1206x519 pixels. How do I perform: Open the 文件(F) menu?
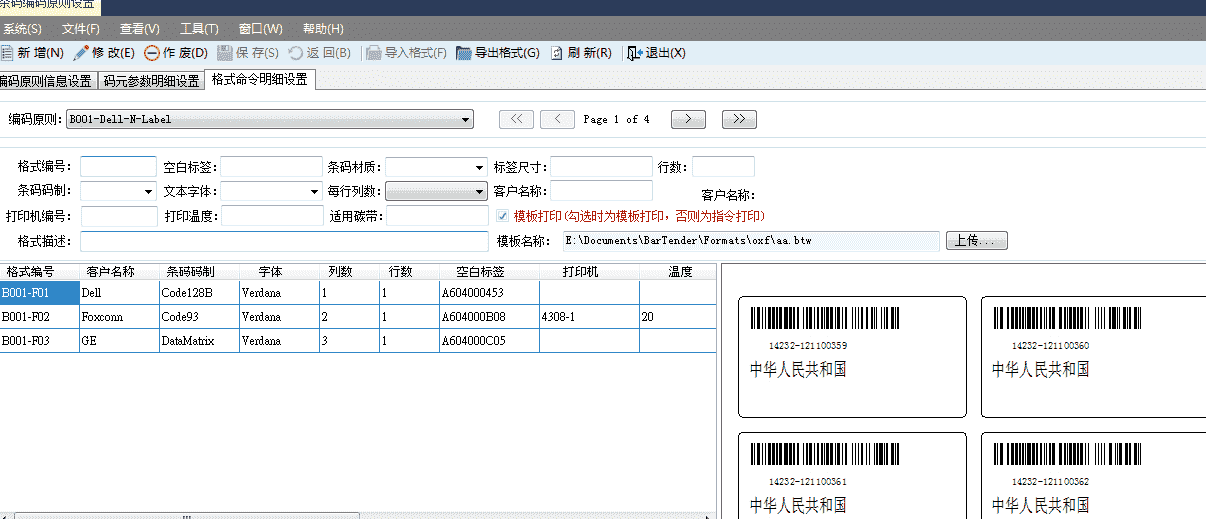point(81,29)
